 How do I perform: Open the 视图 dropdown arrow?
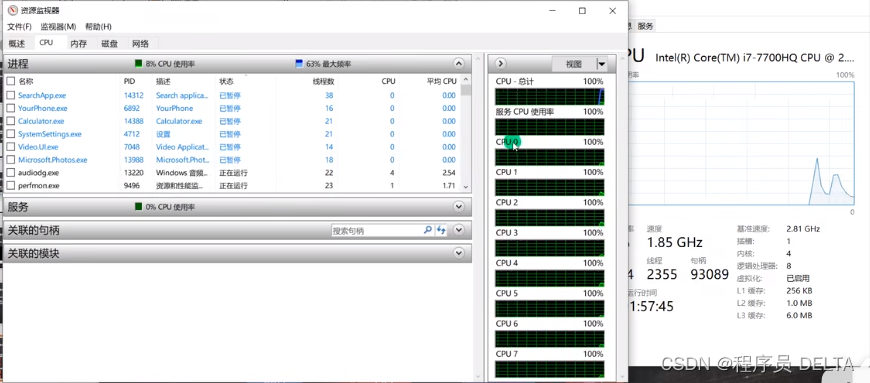tap(601, 64)
